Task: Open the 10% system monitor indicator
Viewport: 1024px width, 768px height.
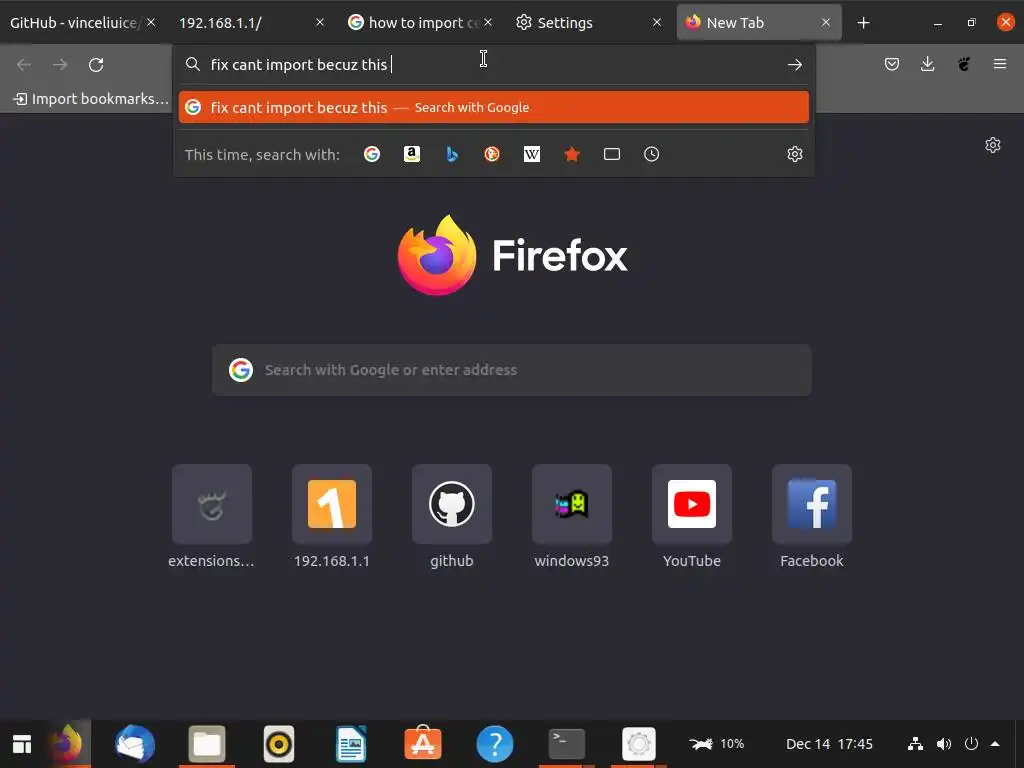Action: point(716,744)
